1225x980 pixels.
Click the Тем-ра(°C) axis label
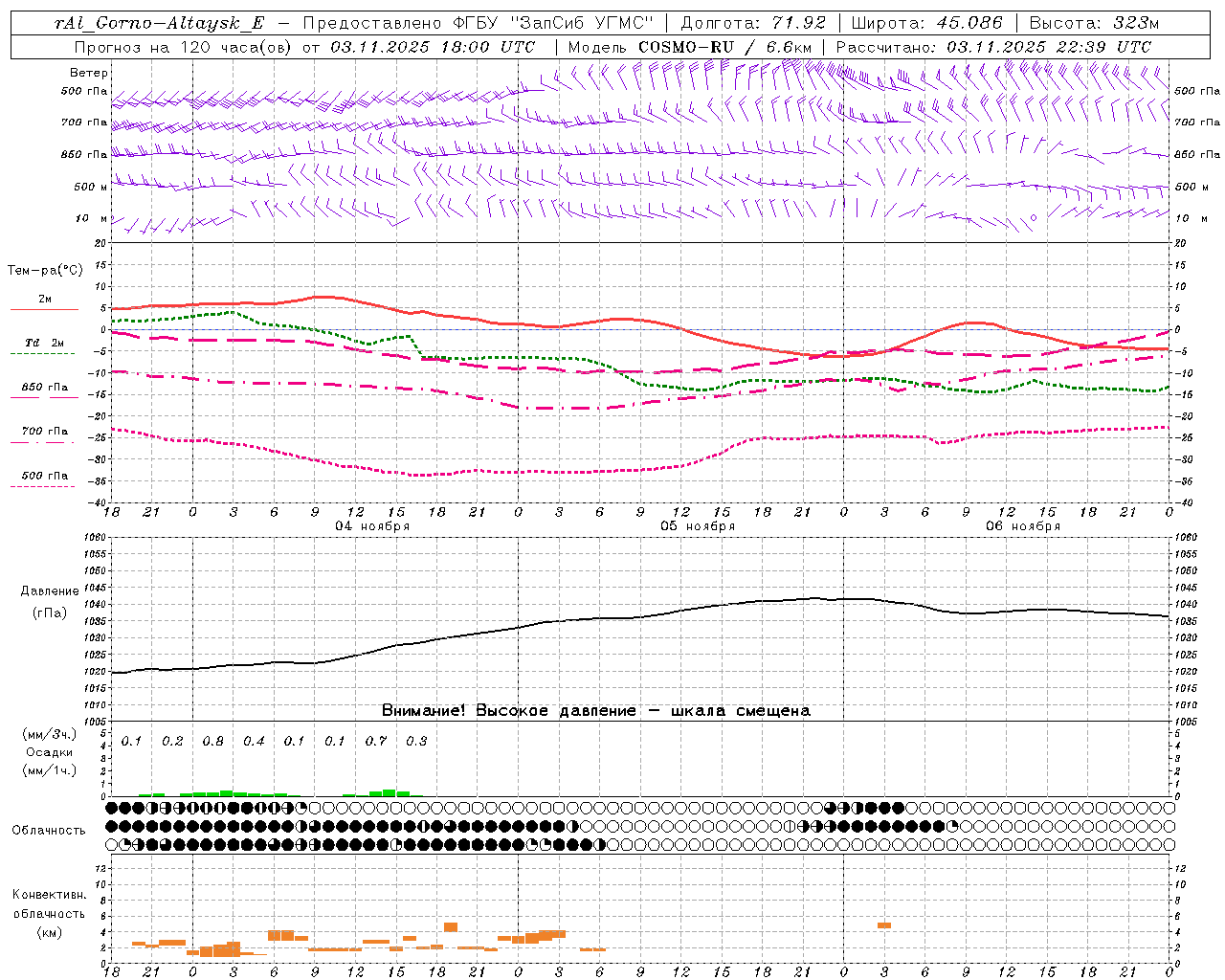45,271
